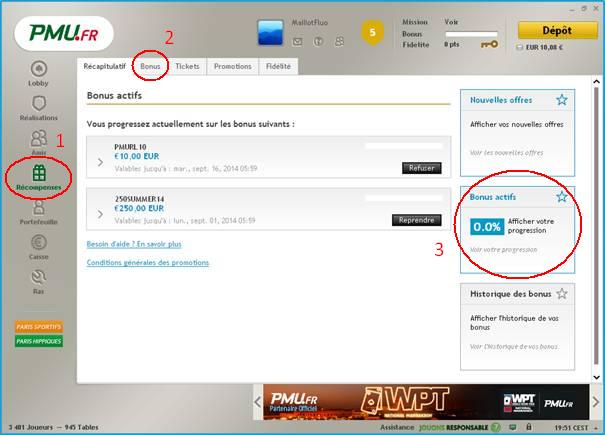Open the Besoin d'aide help link
This screenshot has height=435, width=605.
[134, 244]
